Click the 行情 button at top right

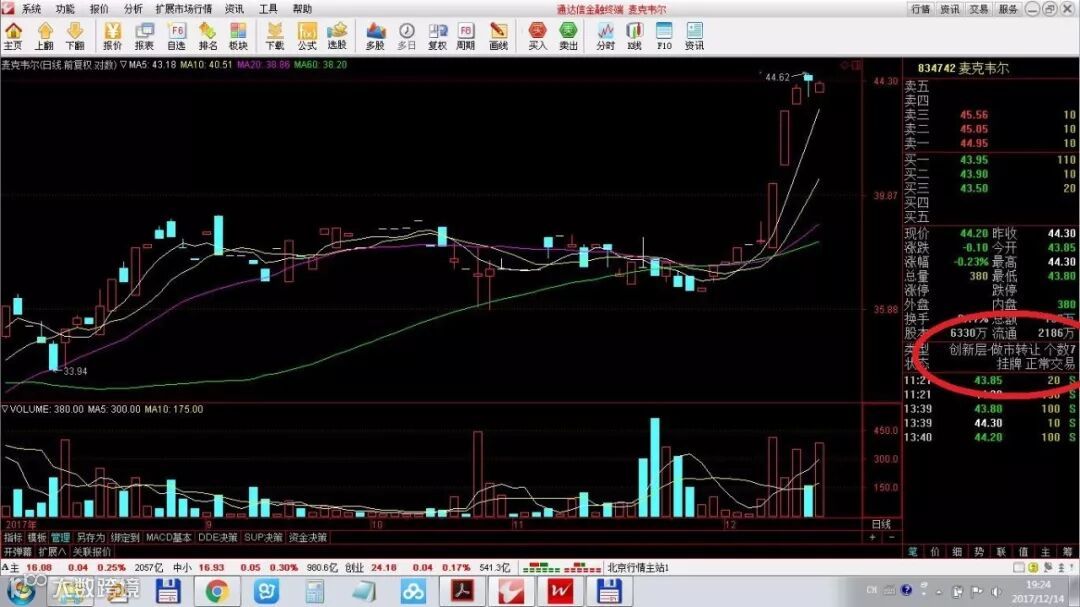pyautogui.click(x=920, y=9)
